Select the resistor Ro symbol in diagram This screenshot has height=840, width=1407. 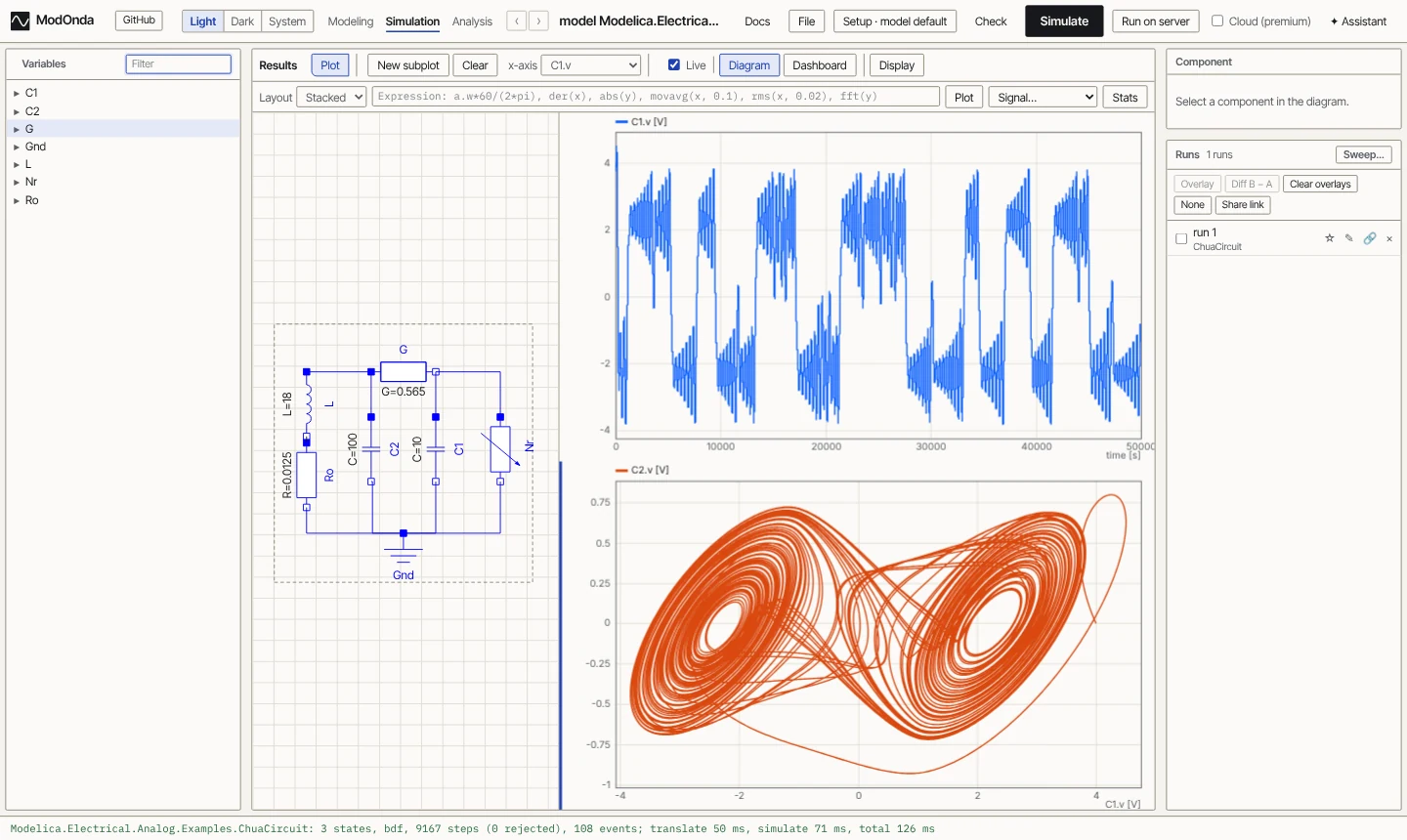(307, 475)
